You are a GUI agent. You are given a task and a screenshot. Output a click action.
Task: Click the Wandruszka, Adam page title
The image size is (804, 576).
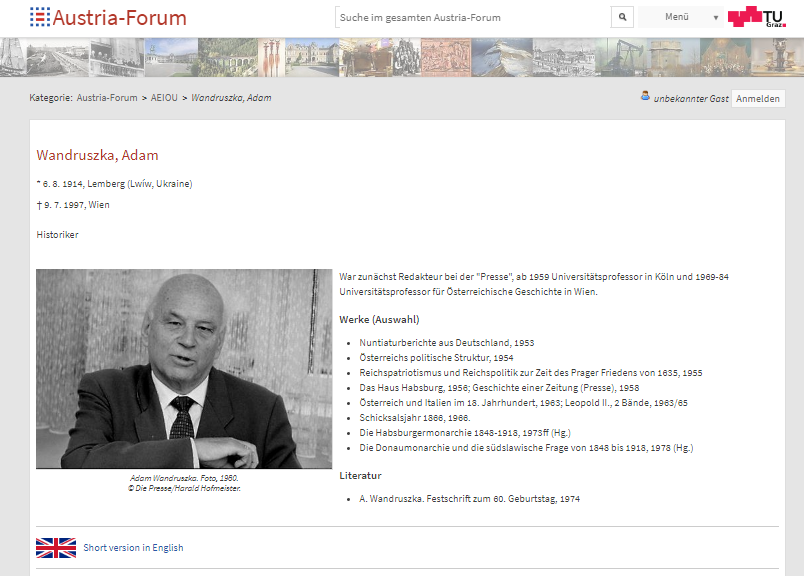97,155
